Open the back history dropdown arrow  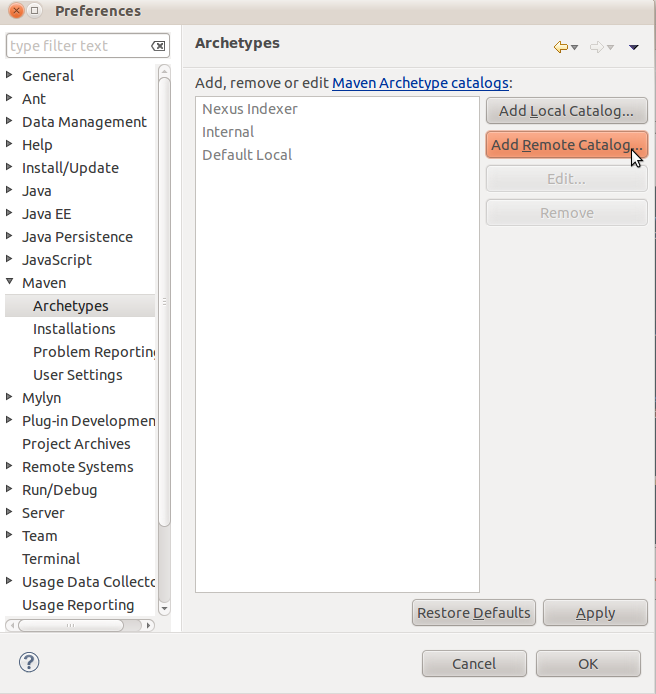[575, 48]
